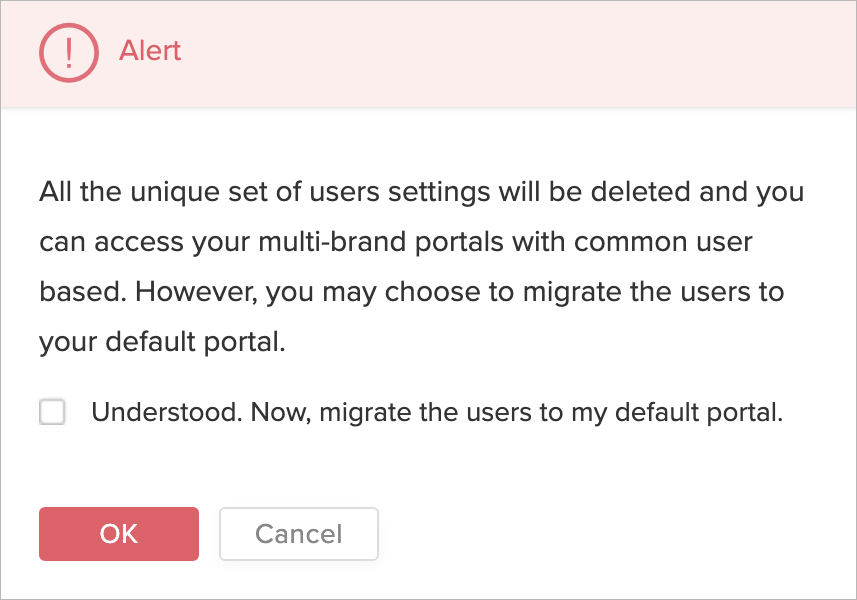
Task: Click the "Alert" title text
Action: pos(150,51)
